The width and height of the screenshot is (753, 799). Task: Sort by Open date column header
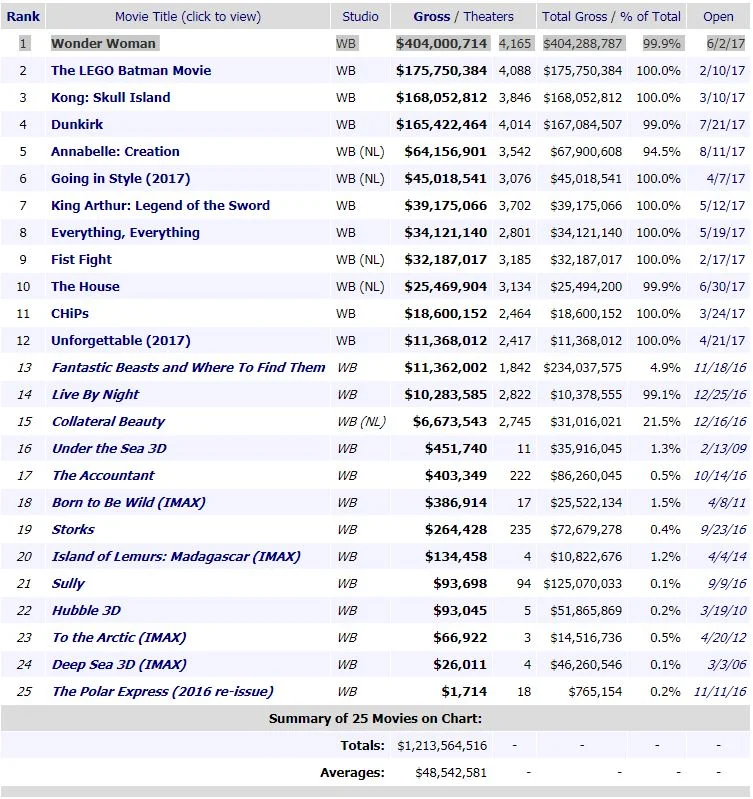[x=718, y=16]
